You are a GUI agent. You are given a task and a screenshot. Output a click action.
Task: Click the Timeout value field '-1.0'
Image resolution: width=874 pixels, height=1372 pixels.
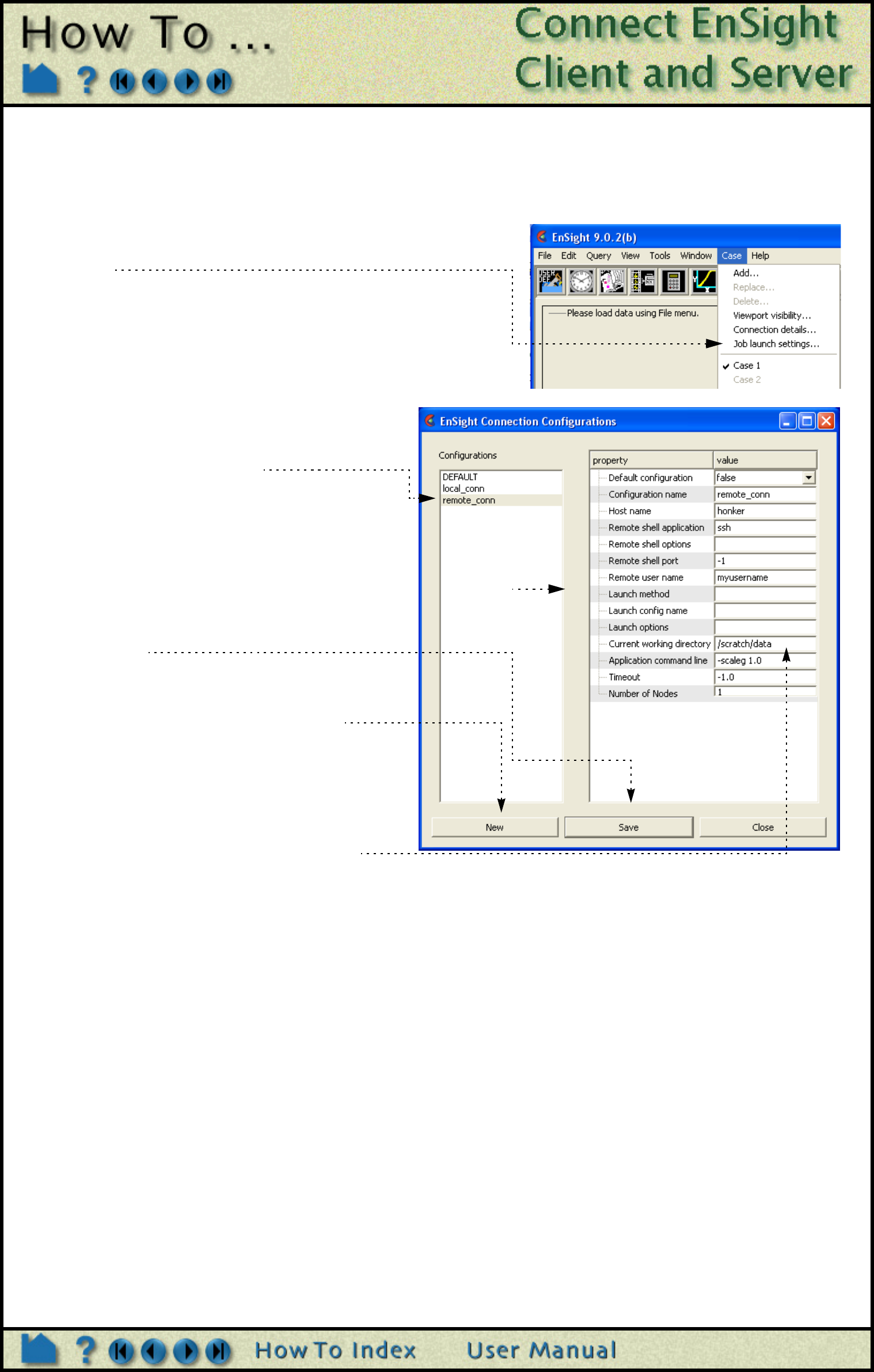point(765,677)
